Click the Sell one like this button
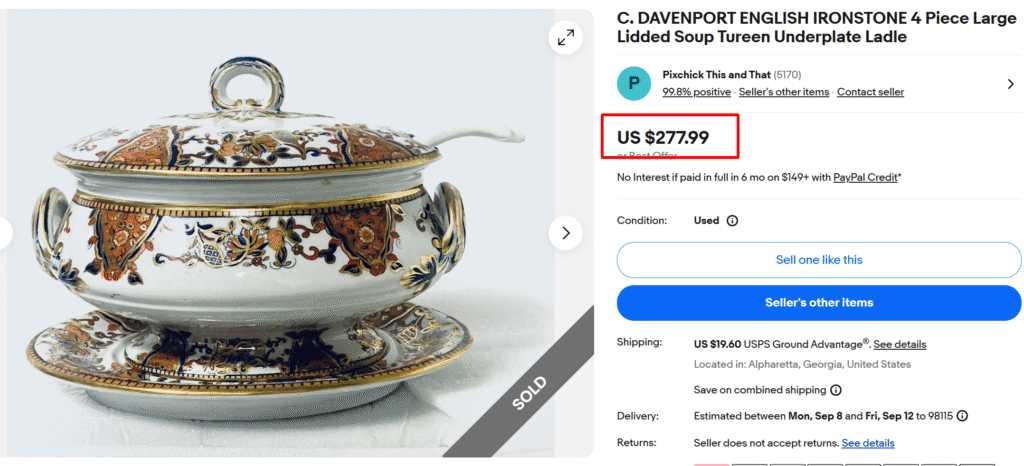1024x466 pixels. pos(819,260)
